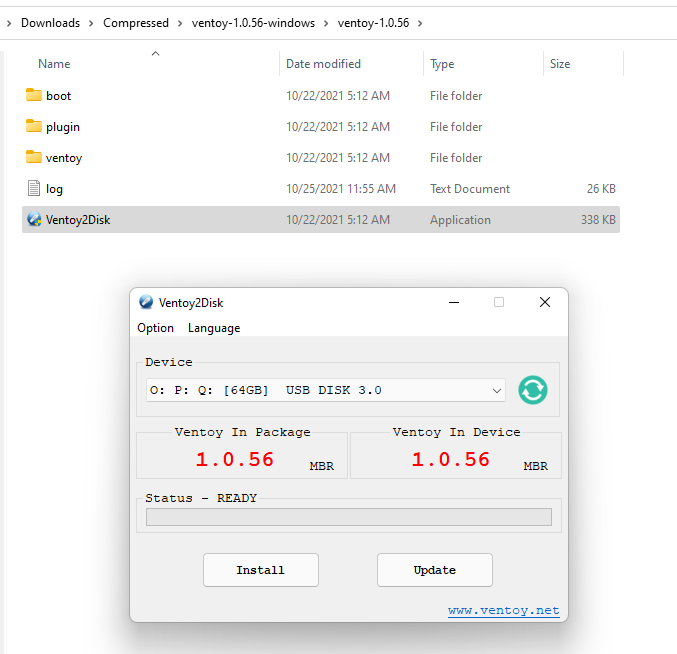Click the Text Document type cell
The image size is (677, 654).
coord(470,189)
